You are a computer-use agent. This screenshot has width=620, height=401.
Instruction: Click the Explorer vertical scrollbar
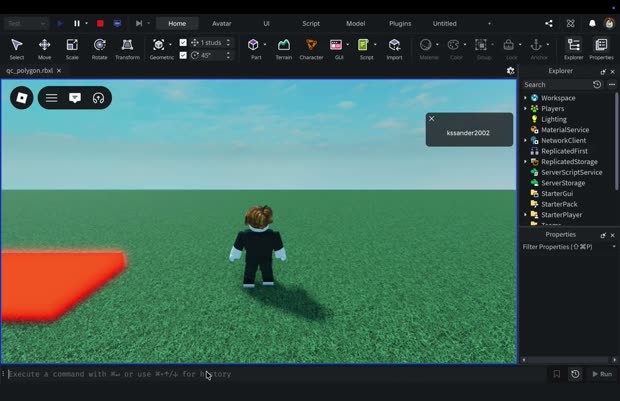coord(616,141)
